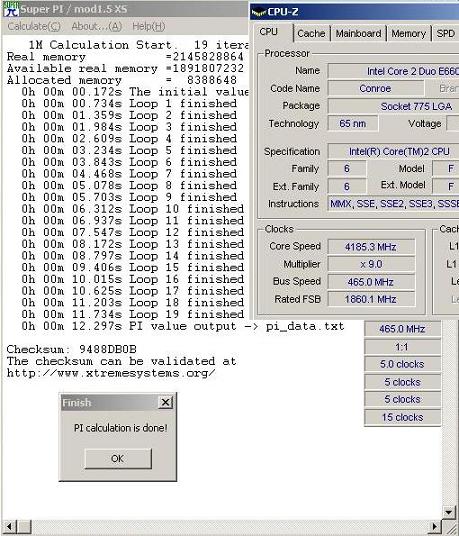Open the Help(H) menu
The height and width of the screenshot is (536, 459).
(x=149, y=26)
